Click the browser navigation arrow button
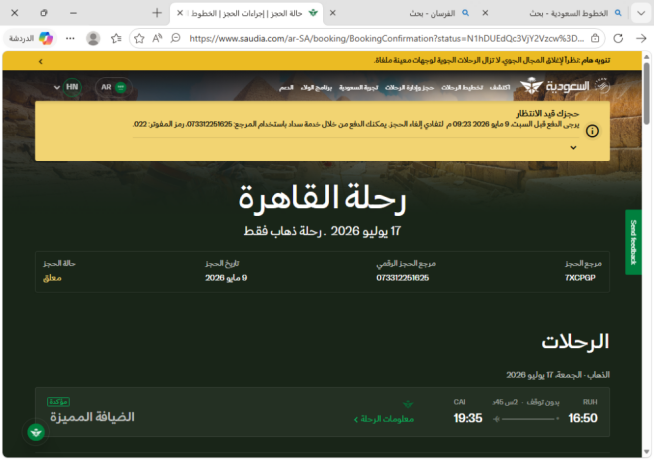Screen dimensions: 654x460 click(641, 38)
